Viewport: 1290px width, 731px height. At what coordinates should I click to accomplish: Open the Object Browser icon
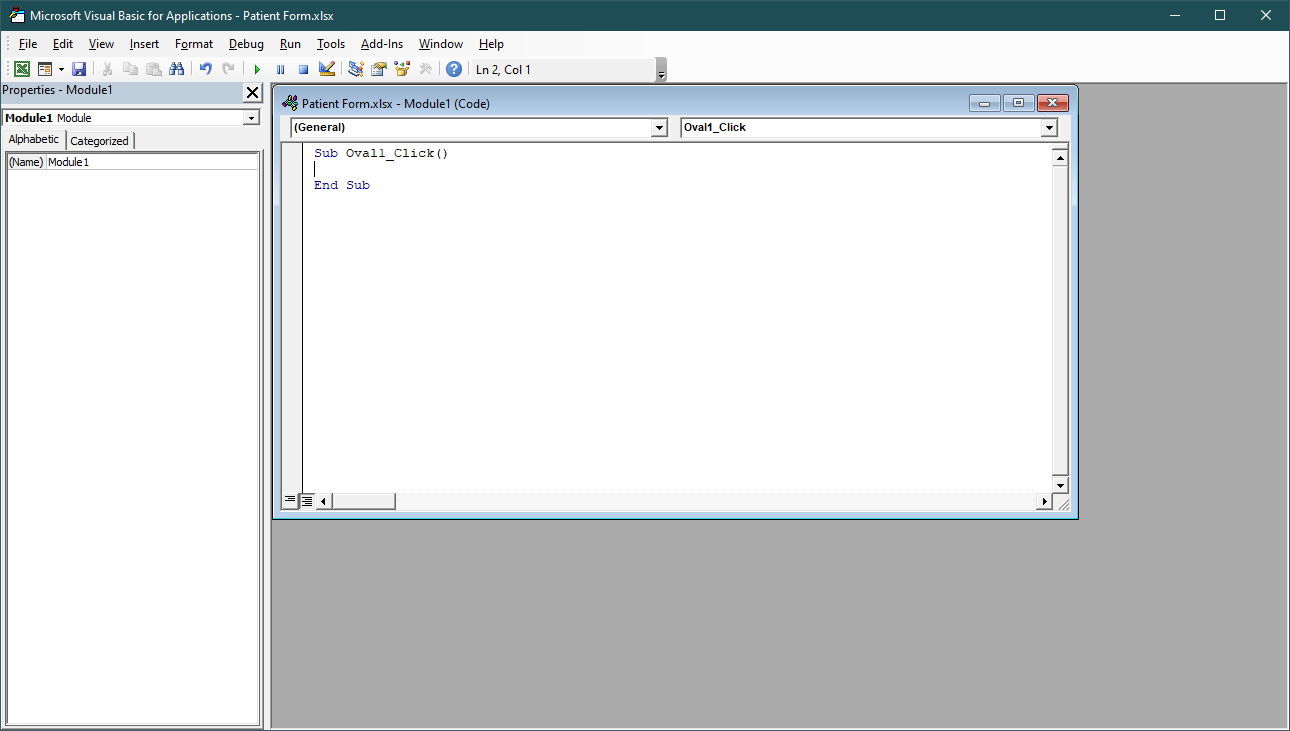pyautogui.click(x=402, y=69)
